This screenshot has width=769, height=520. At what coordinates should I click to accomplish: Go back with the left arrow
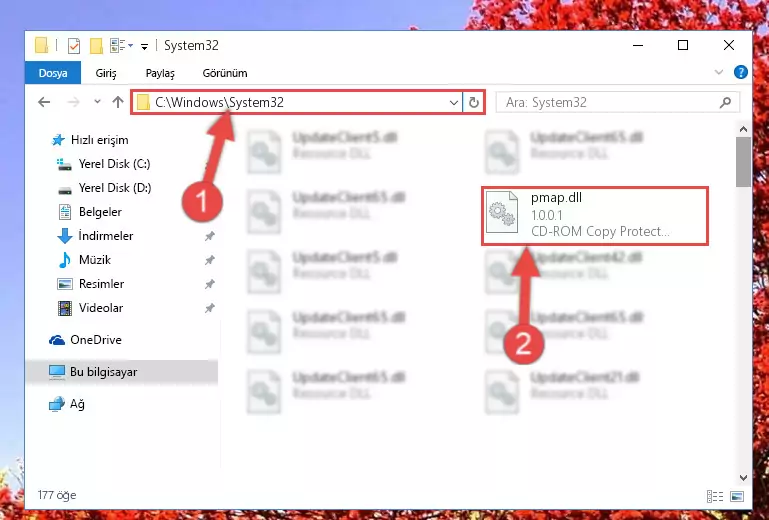(44, 102)
